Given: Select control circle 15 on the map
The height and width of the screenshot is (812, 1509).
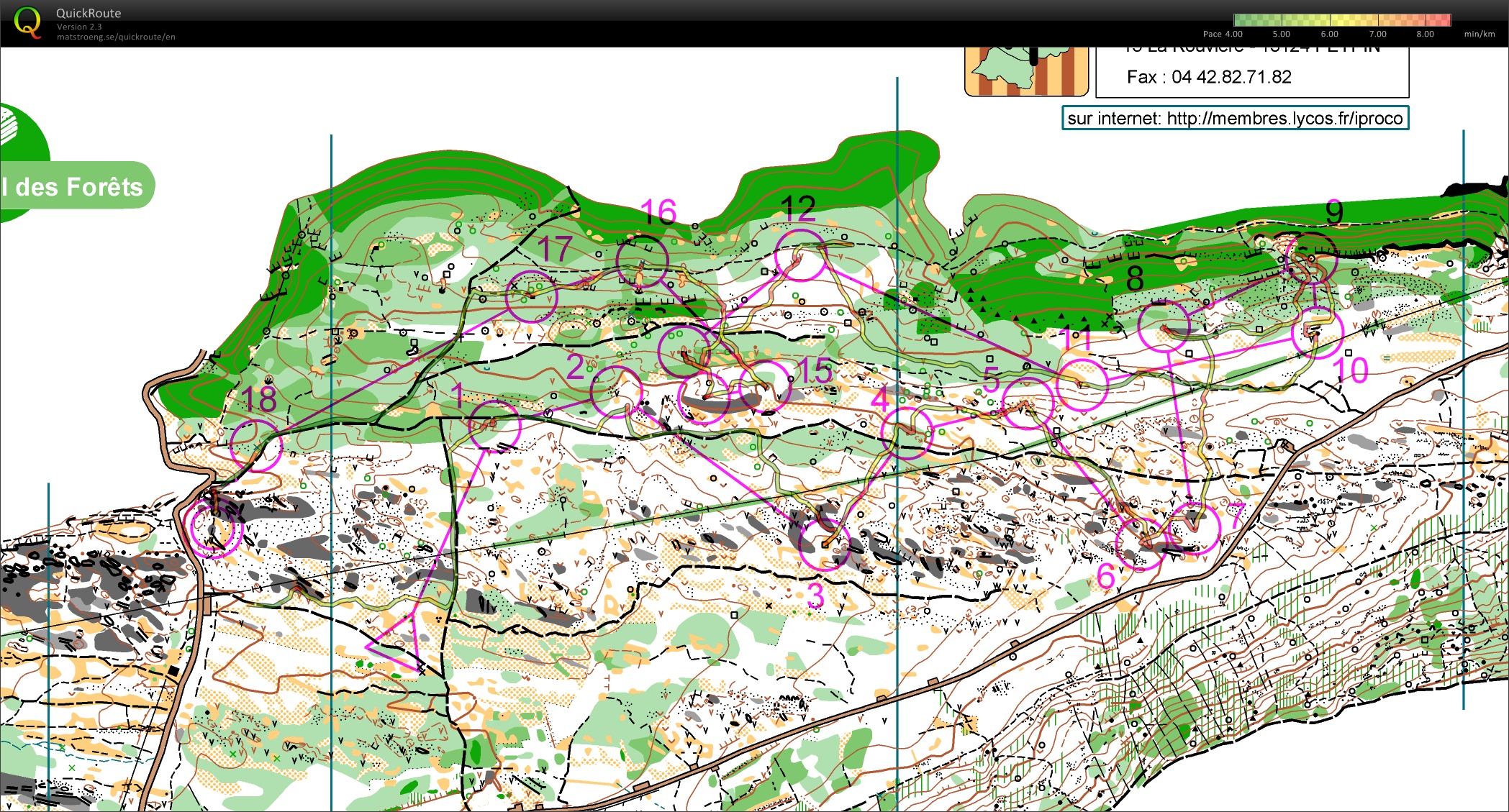Looking at the screenshot, I should [765, 386].
